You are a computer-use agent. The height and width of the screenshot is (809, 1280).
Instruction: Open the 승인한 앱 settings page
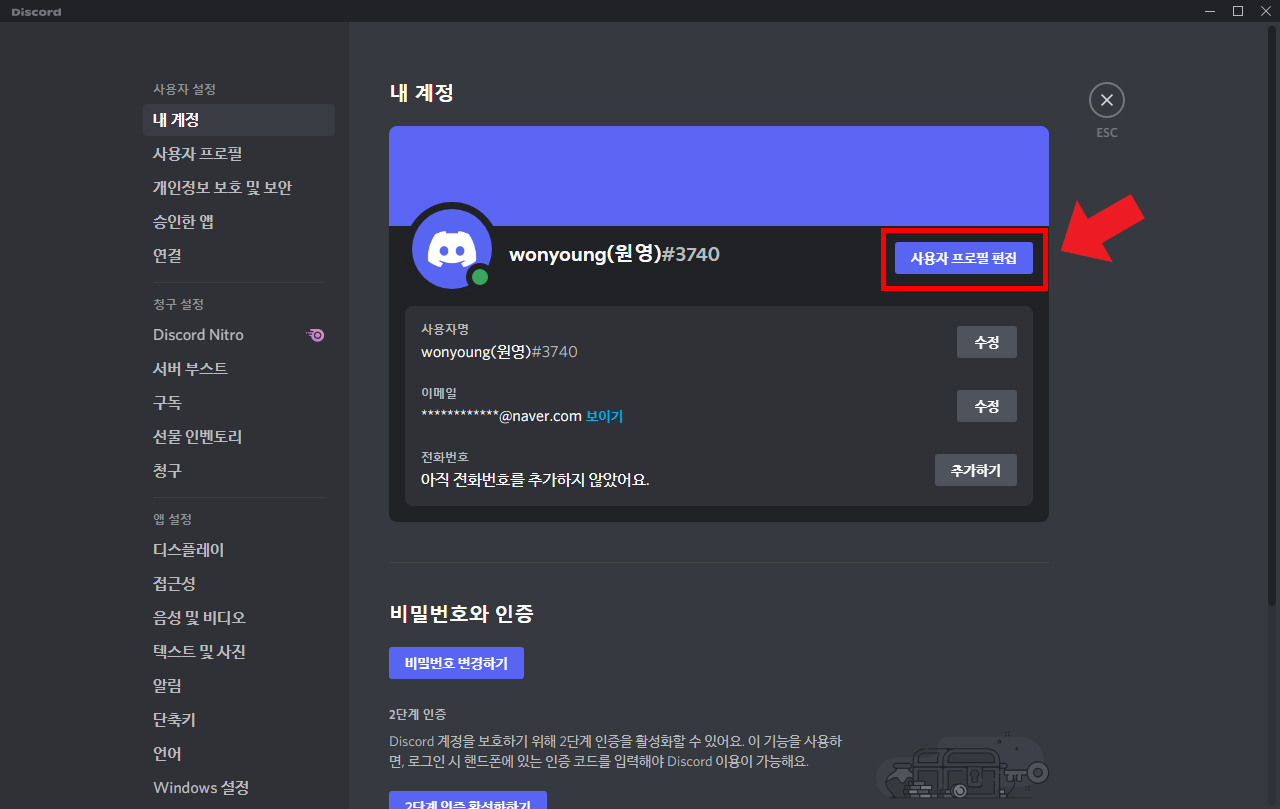239,222
